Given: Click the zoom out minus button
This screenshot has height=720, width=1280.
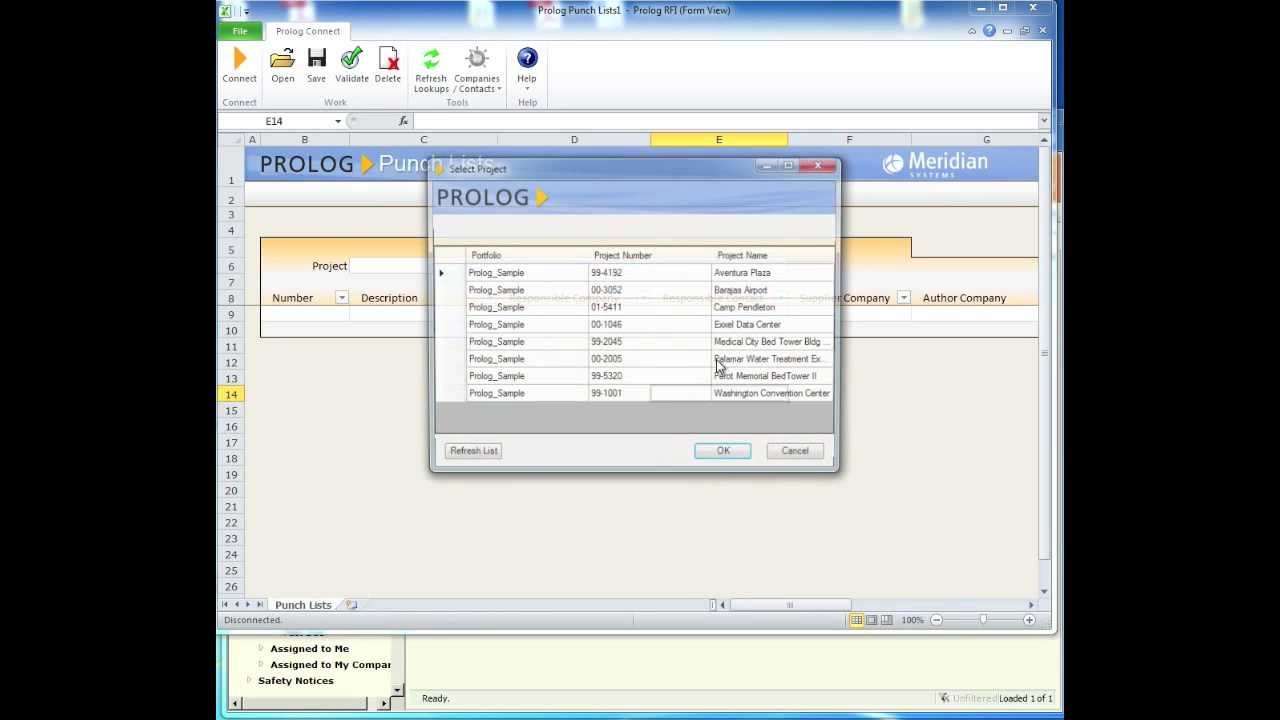Looking at the screenshot, I should pyautogui.click(x=936, y=620).
